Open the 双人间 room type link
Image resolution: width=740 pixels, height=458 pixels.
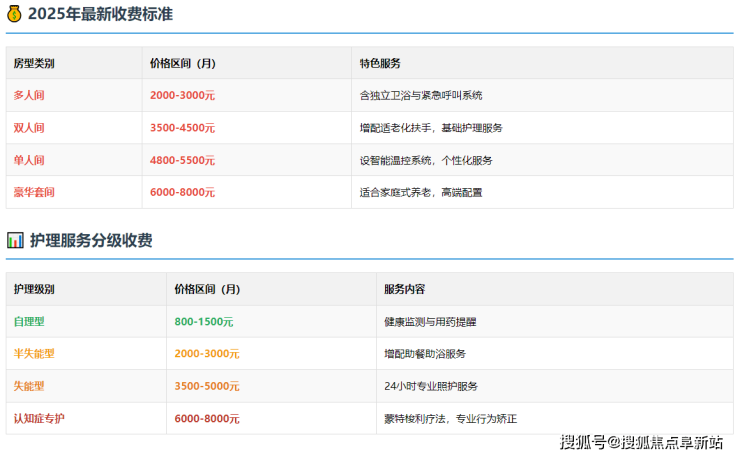click(x=29, y=128)
